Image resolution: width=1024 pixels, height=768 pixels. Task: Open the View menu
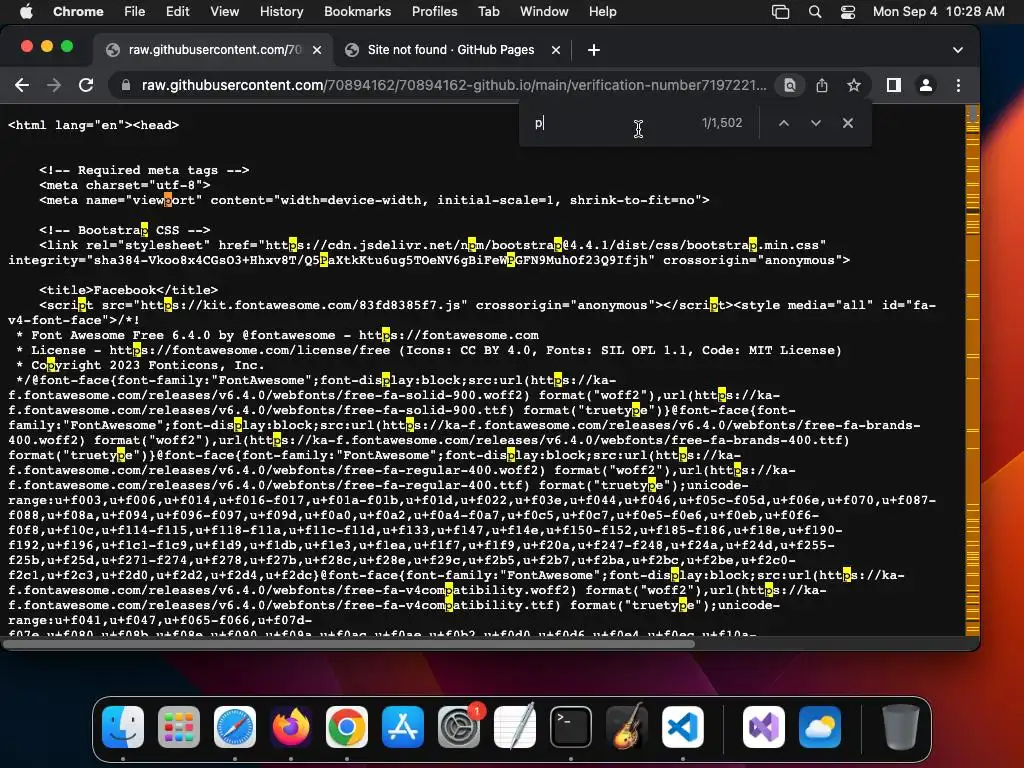224,11
